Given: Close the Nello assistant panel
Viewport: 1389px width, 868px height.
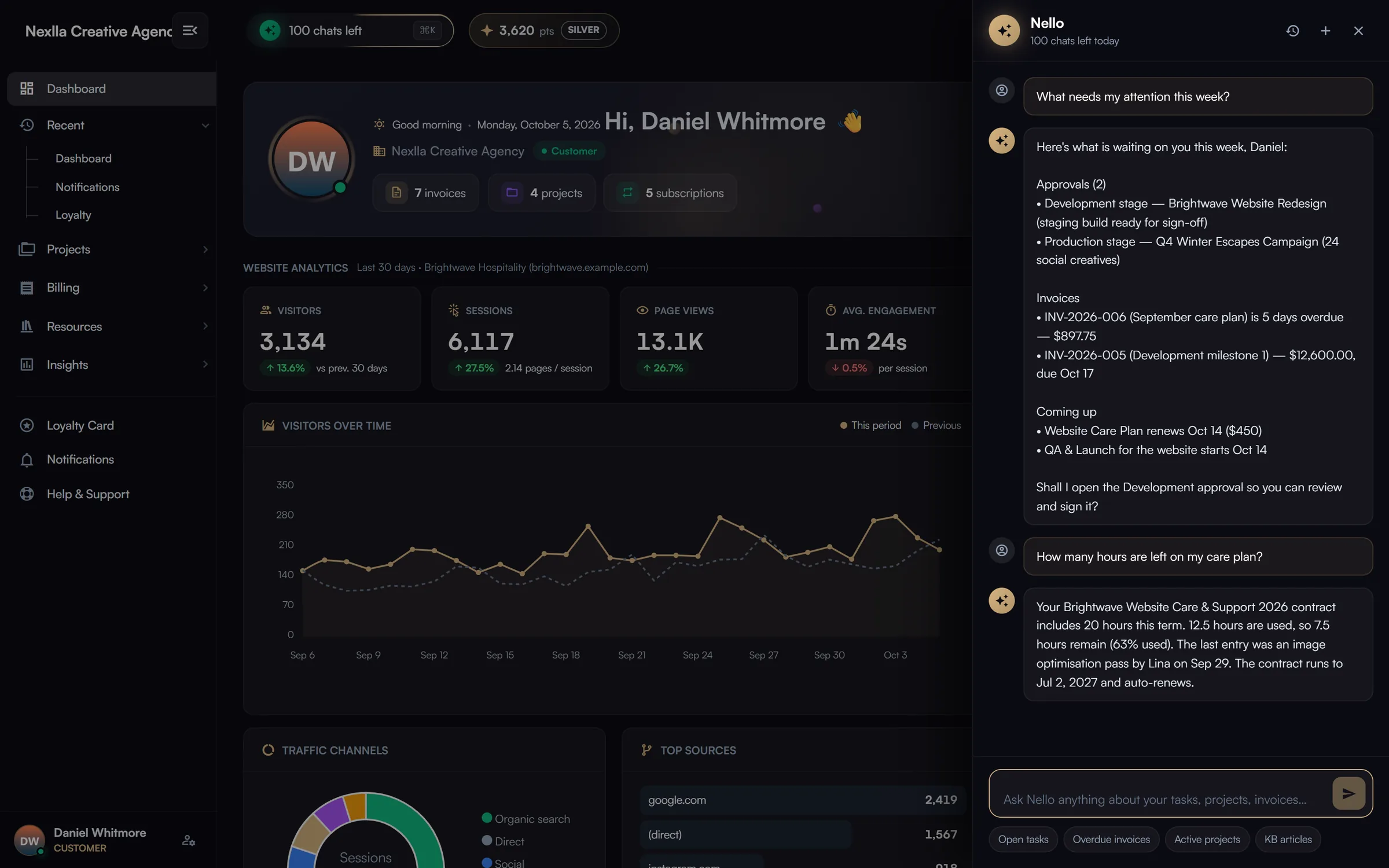Looking at the screenshot, I should pos(1358,31).
